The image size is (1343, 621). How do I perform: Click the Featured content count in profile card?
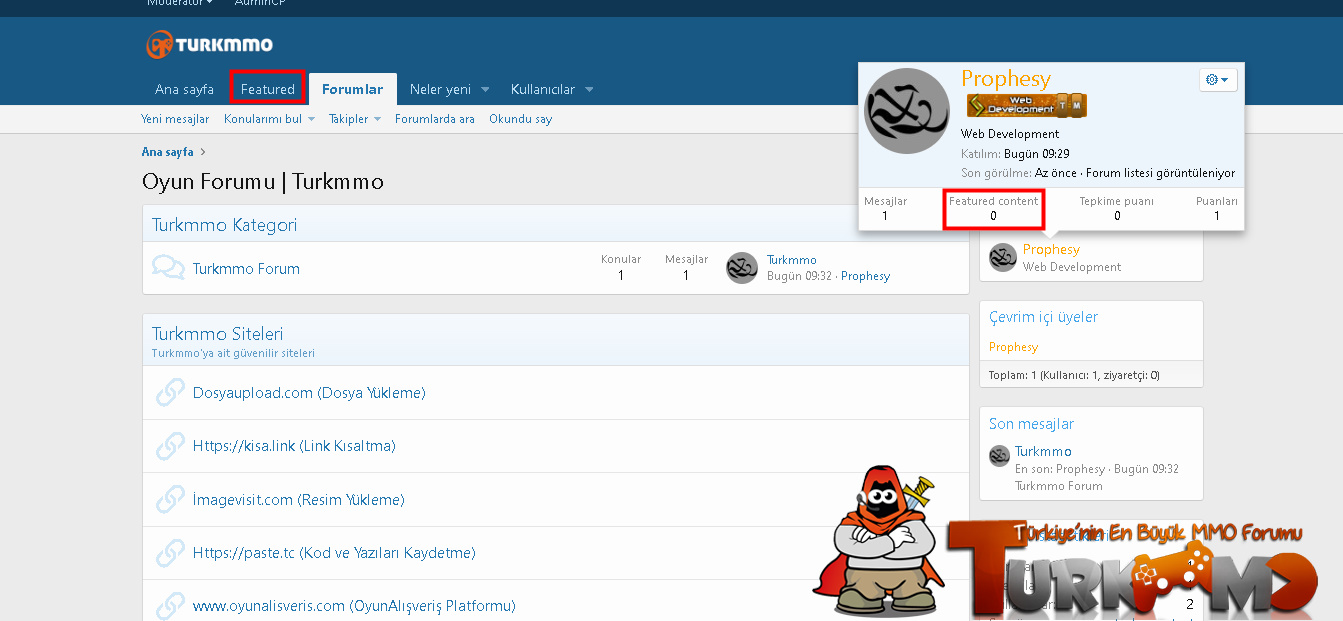point(993,209)
